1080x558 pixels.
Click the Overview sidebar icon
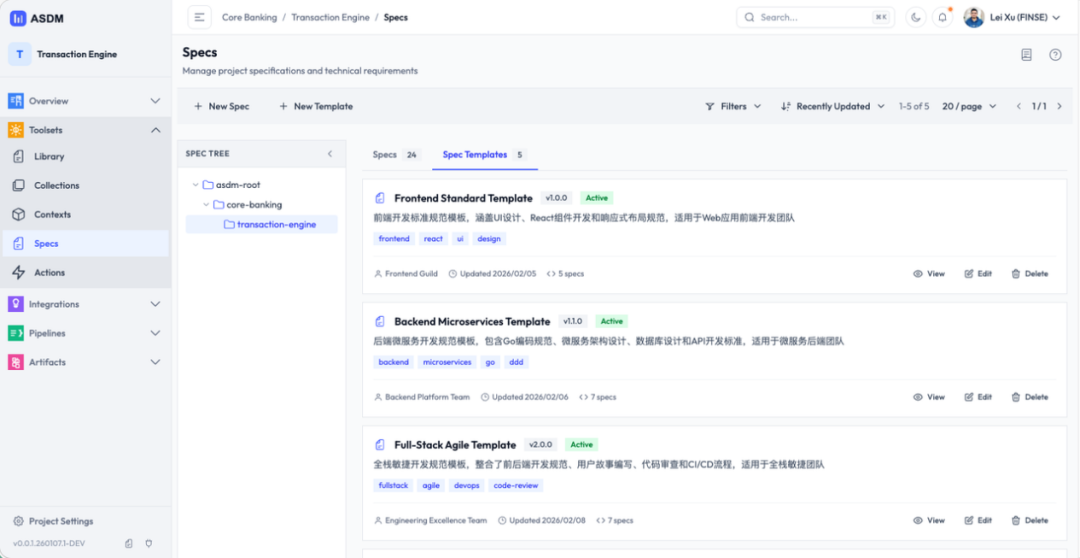(x=16, y=101)
